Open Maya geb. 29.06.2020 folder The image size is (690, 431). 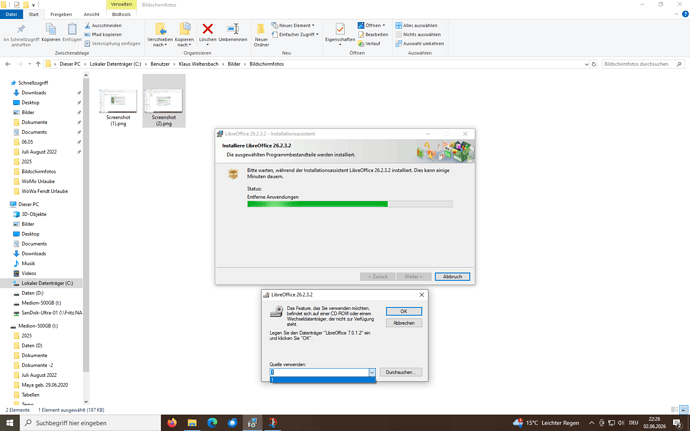click(x=44, y=385)
